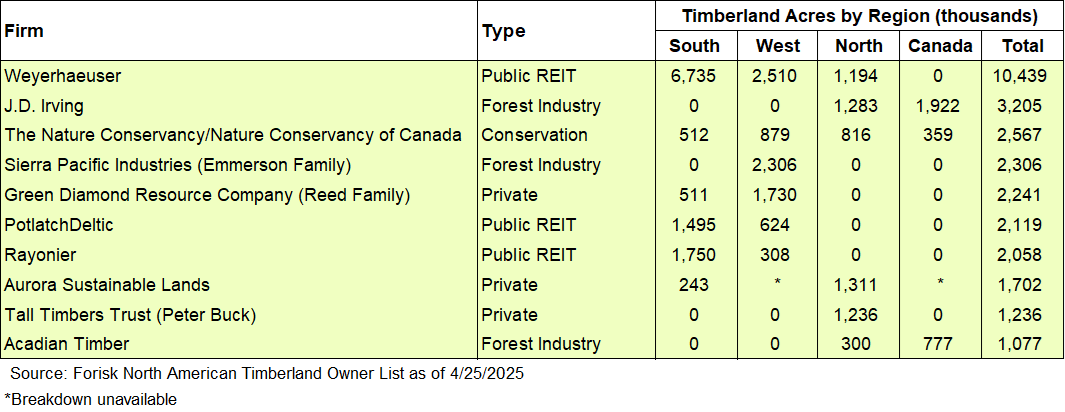Select Aurora Sustainable Lands firm cell
The height and width of the screenshot is (412, 1065).
coord(107,285)
